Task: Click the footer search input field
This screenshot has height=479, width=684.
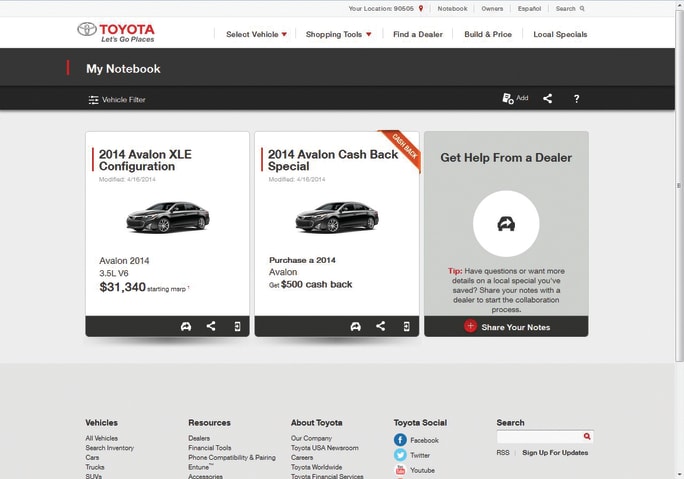Action: 539,437
